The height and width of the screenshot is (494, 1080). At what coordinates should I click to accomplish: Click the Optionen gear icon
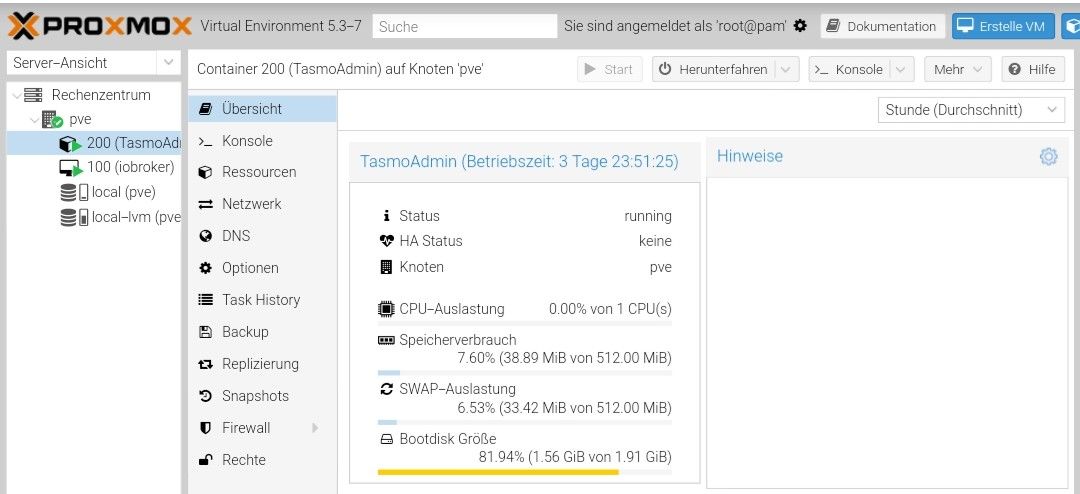pos(205,268)
